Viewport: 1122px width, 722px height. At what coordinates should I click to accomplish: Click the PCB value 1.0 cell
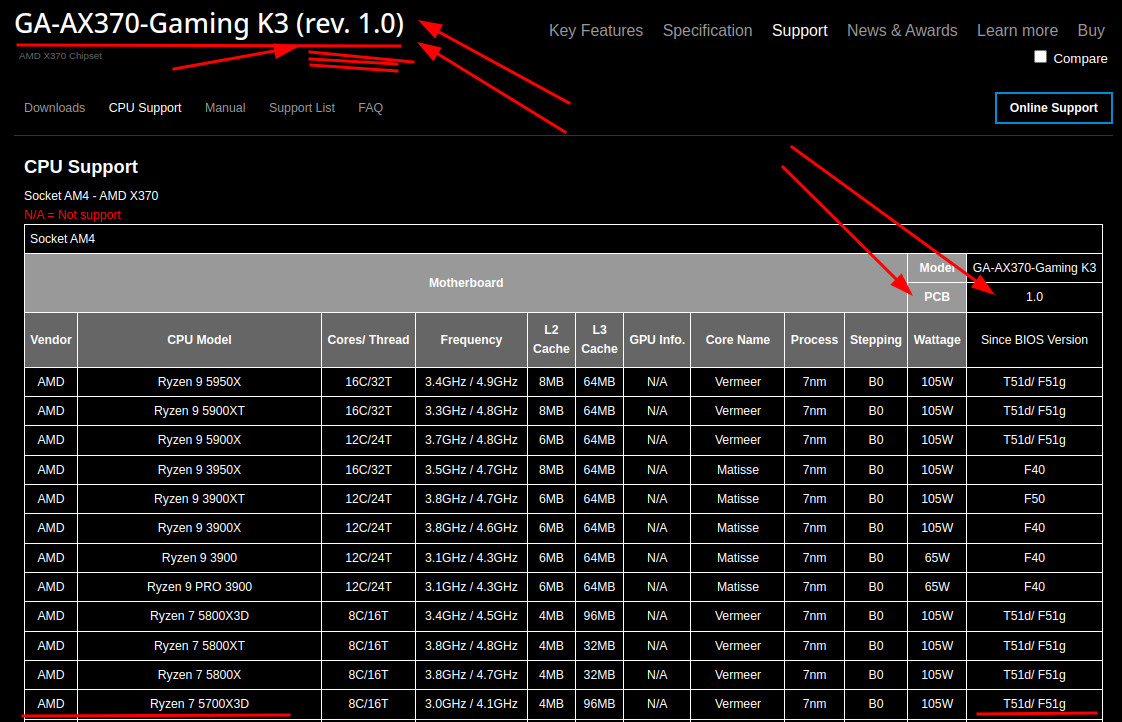click(1034, 297)
